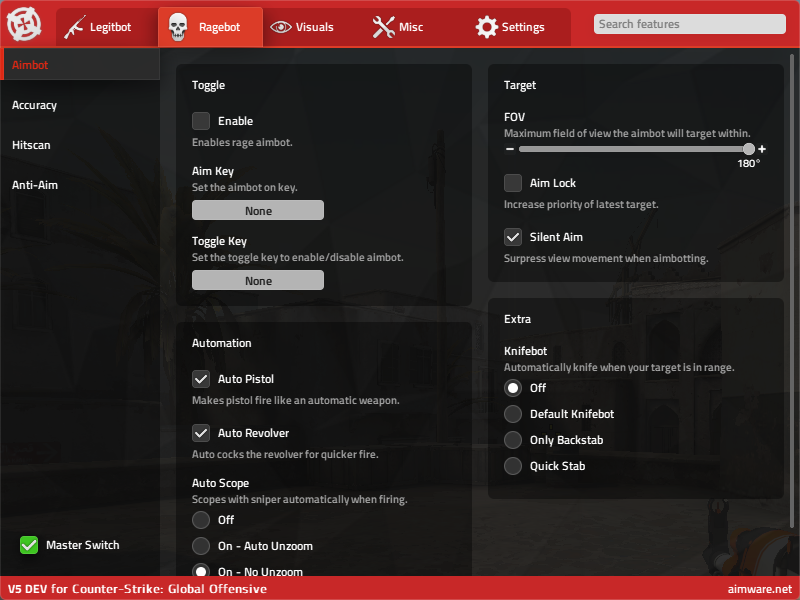Click the aimware.net link
800x600 pixels.
point(760,589)
